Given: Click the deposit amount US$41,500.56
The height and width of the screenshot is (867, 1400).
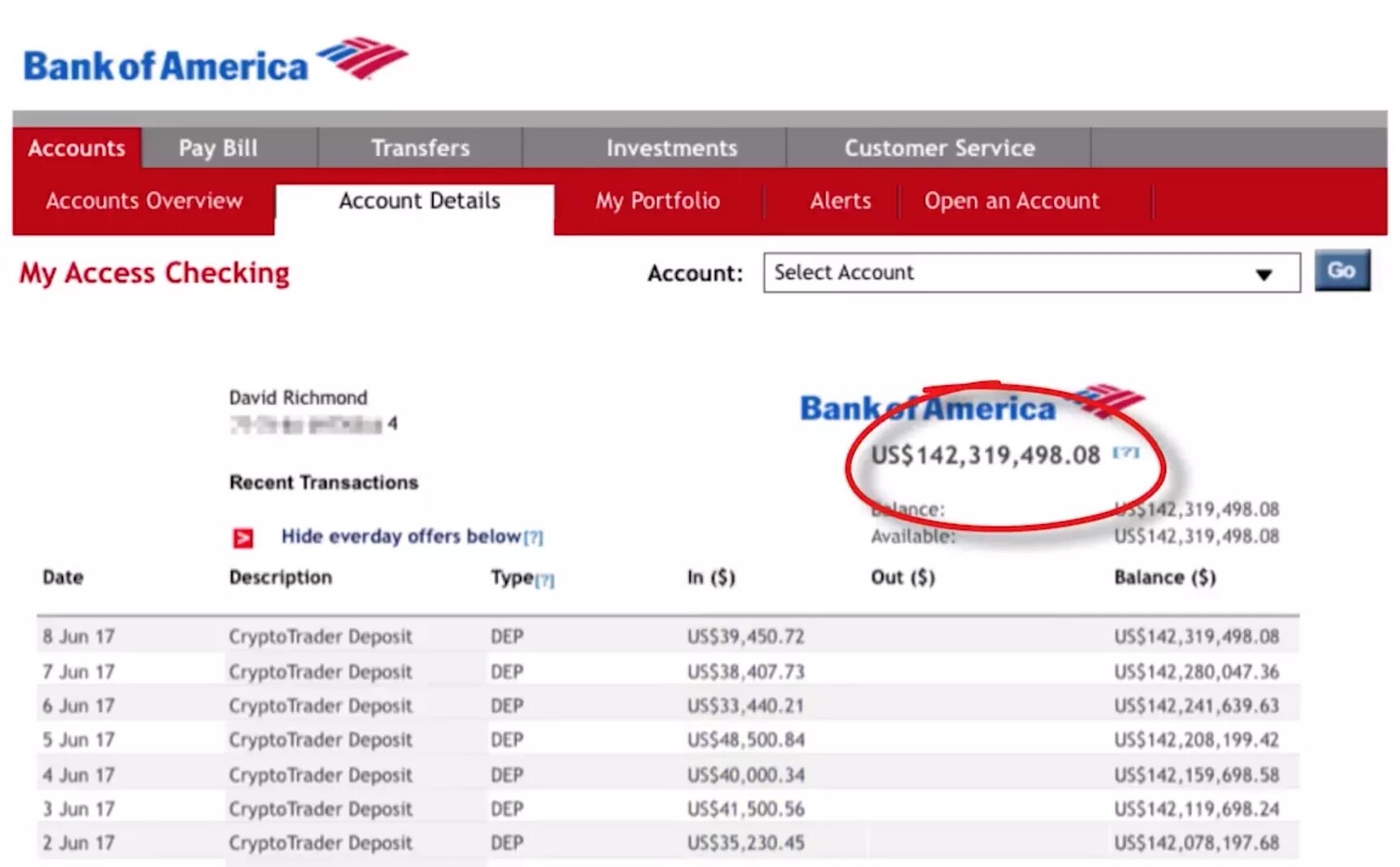Looking at the screenshot, I should pyautogui.click(x=745, y=809).
